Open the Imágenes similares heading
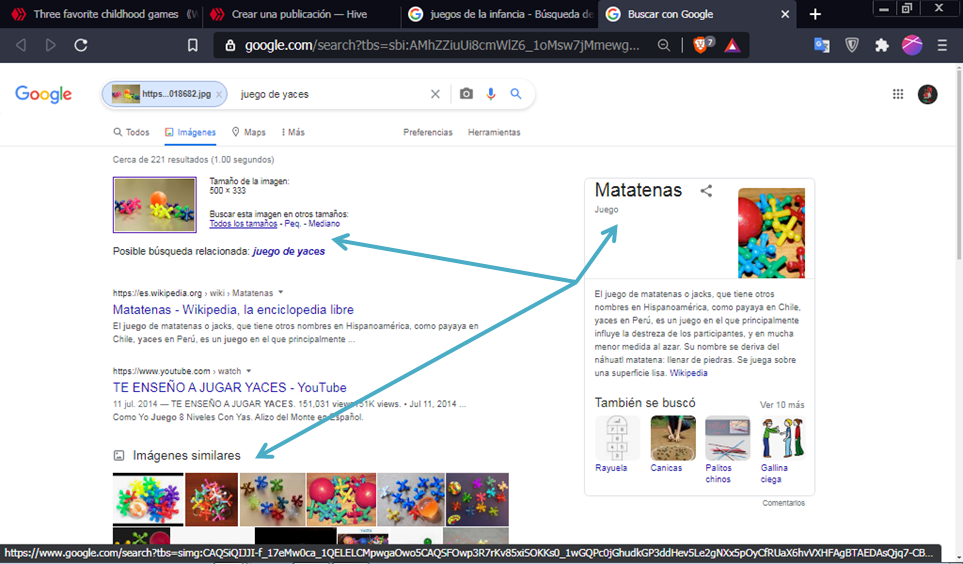This screenshot has height=564, width=963. point(187,455)
